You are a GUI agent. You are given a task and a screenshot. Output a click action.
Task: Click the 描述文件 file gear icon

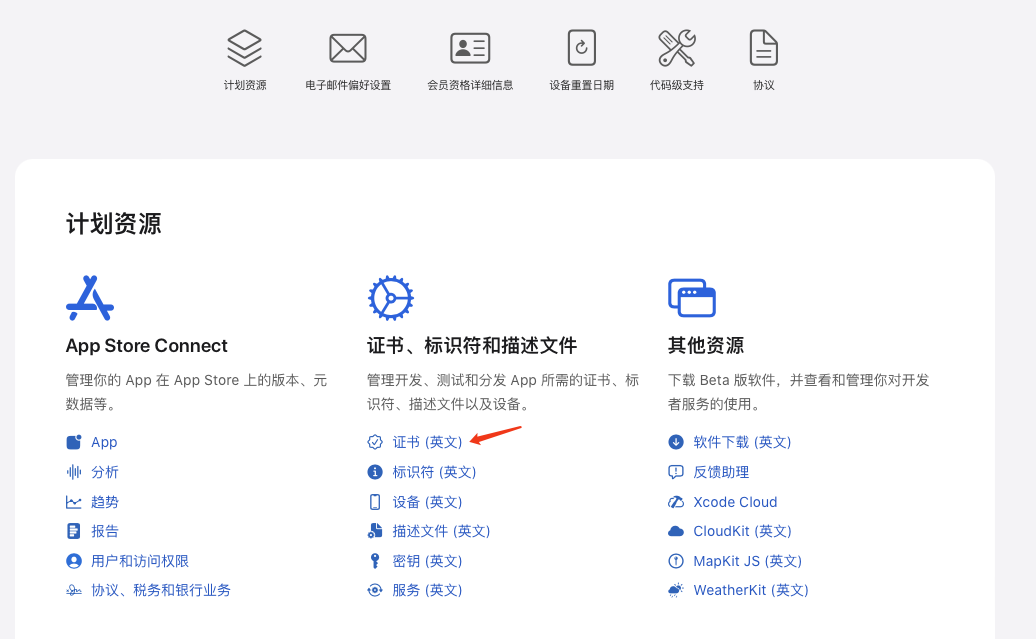375,531
